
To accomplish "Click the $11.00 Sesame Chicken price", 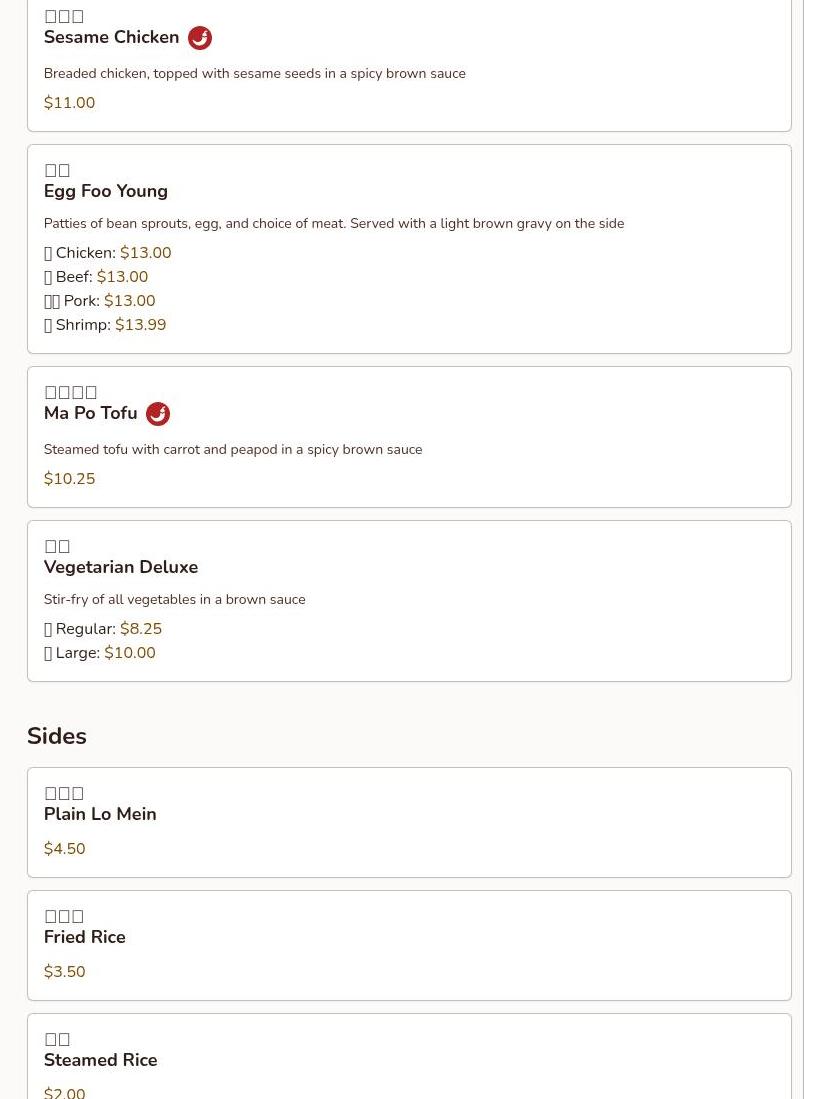I will coord(69,103).
